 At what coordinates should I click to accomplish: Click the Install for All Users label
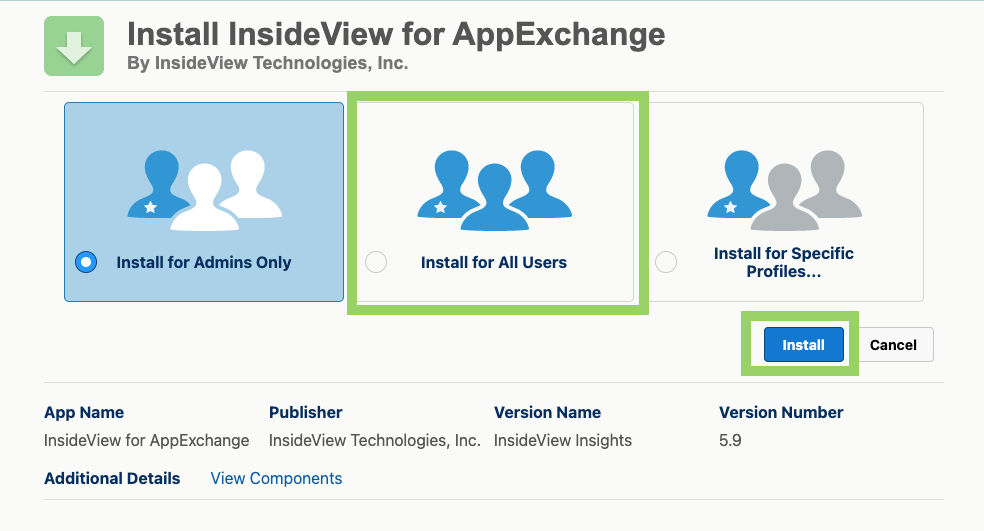(x=494, y=262)
